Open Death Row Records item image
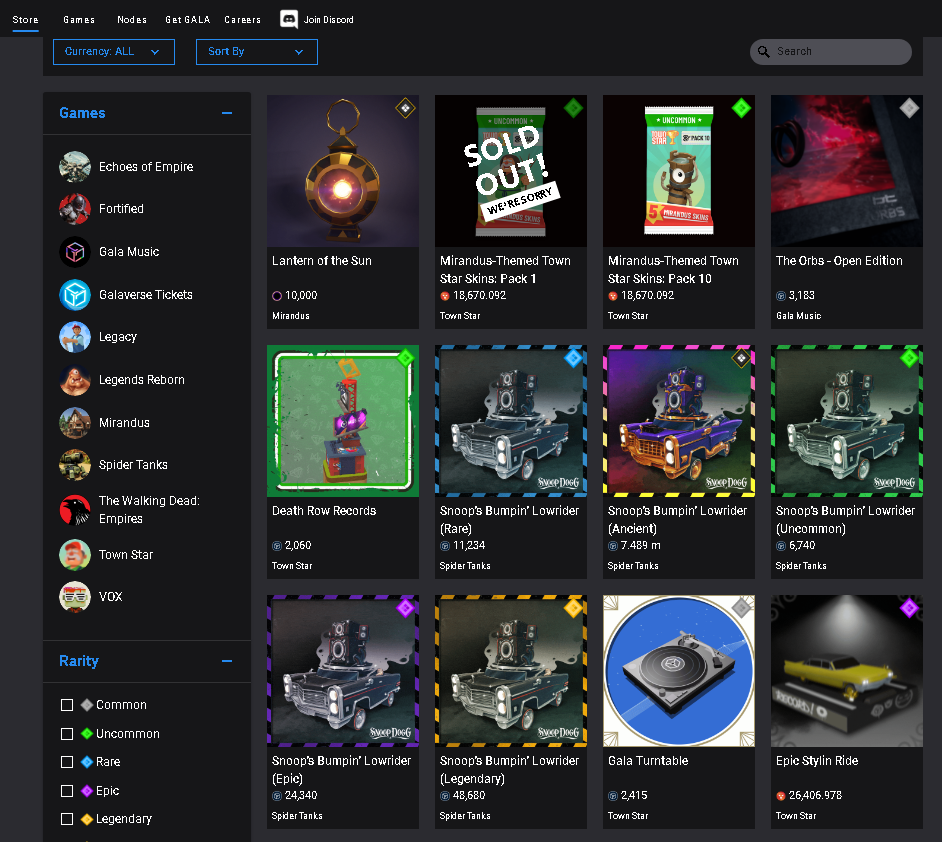942x842 pixels. pos(343,421)
